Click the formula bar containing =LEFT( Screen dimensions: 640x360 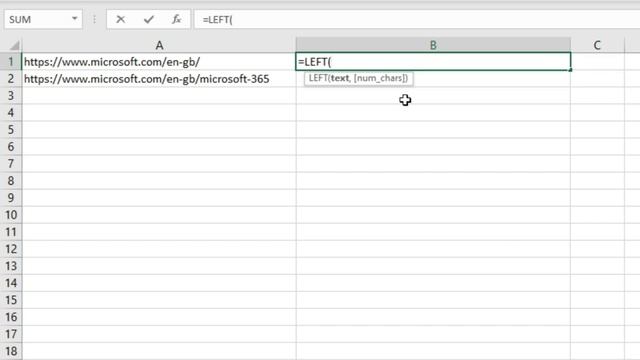416,19
